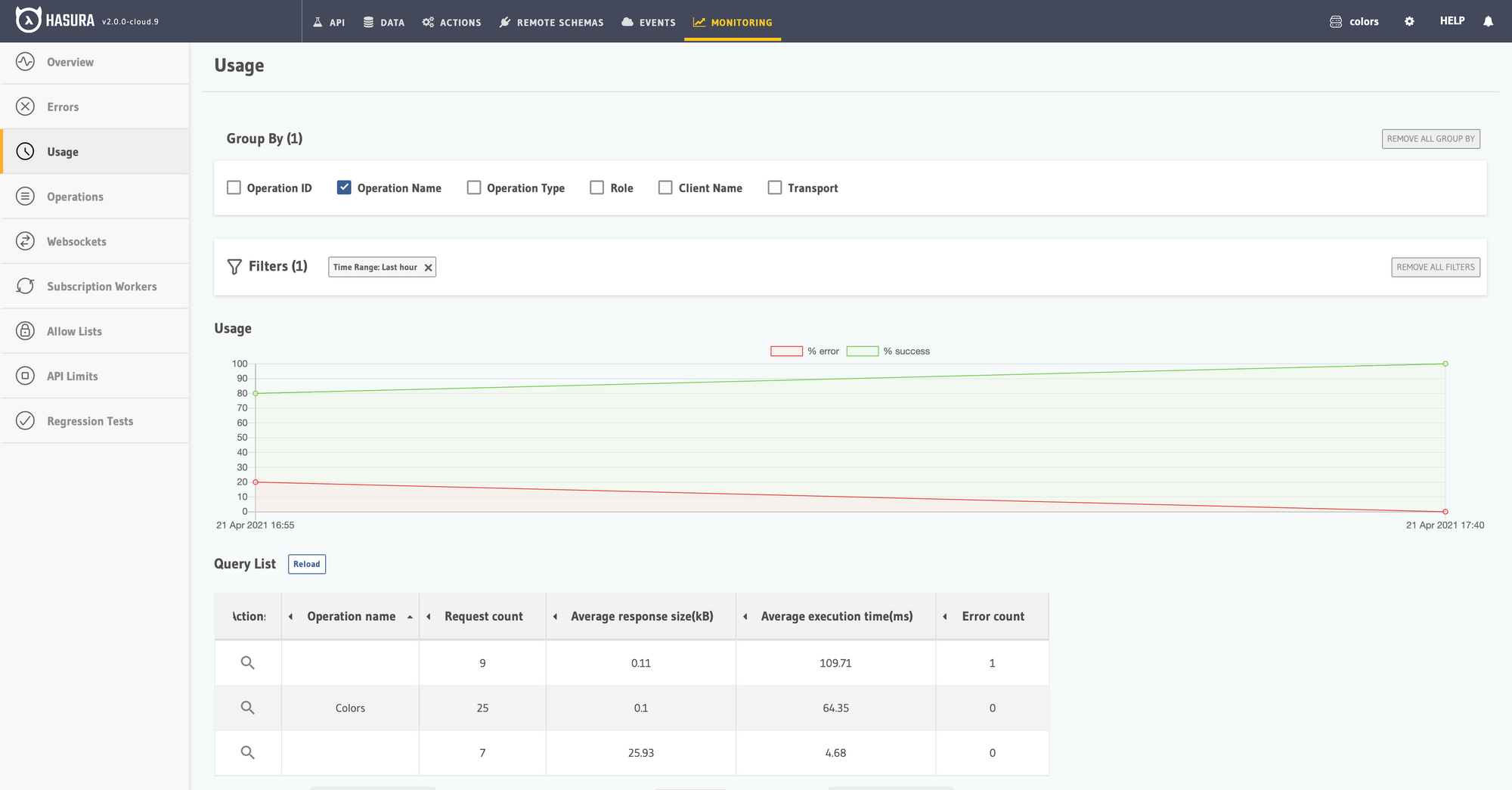The image size is (1512, 790).
Task: Sort by Operation name column arrow
Action: click(410, 617)
